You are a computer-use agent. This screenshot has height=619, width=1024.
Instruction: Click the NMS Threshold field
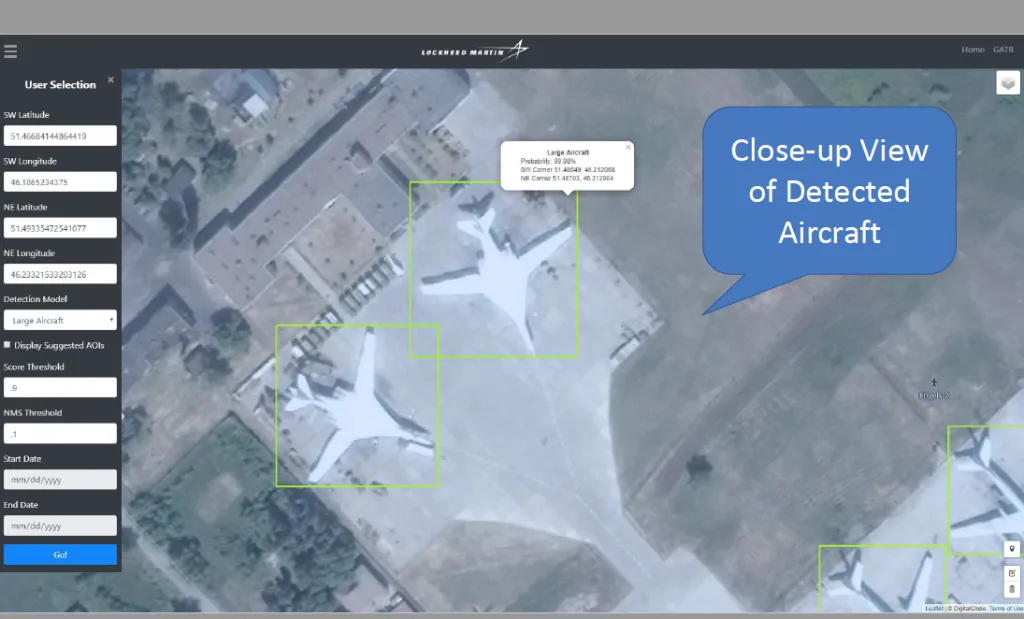pyautogui.click(x=60, y=434)
